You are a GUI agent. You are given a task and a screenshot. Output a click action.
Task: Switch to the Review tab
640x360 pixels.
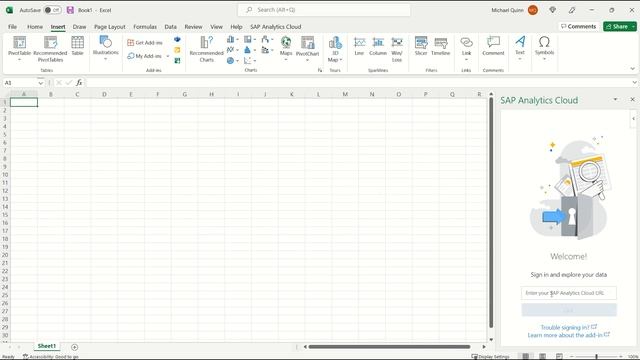pos(193,27)
